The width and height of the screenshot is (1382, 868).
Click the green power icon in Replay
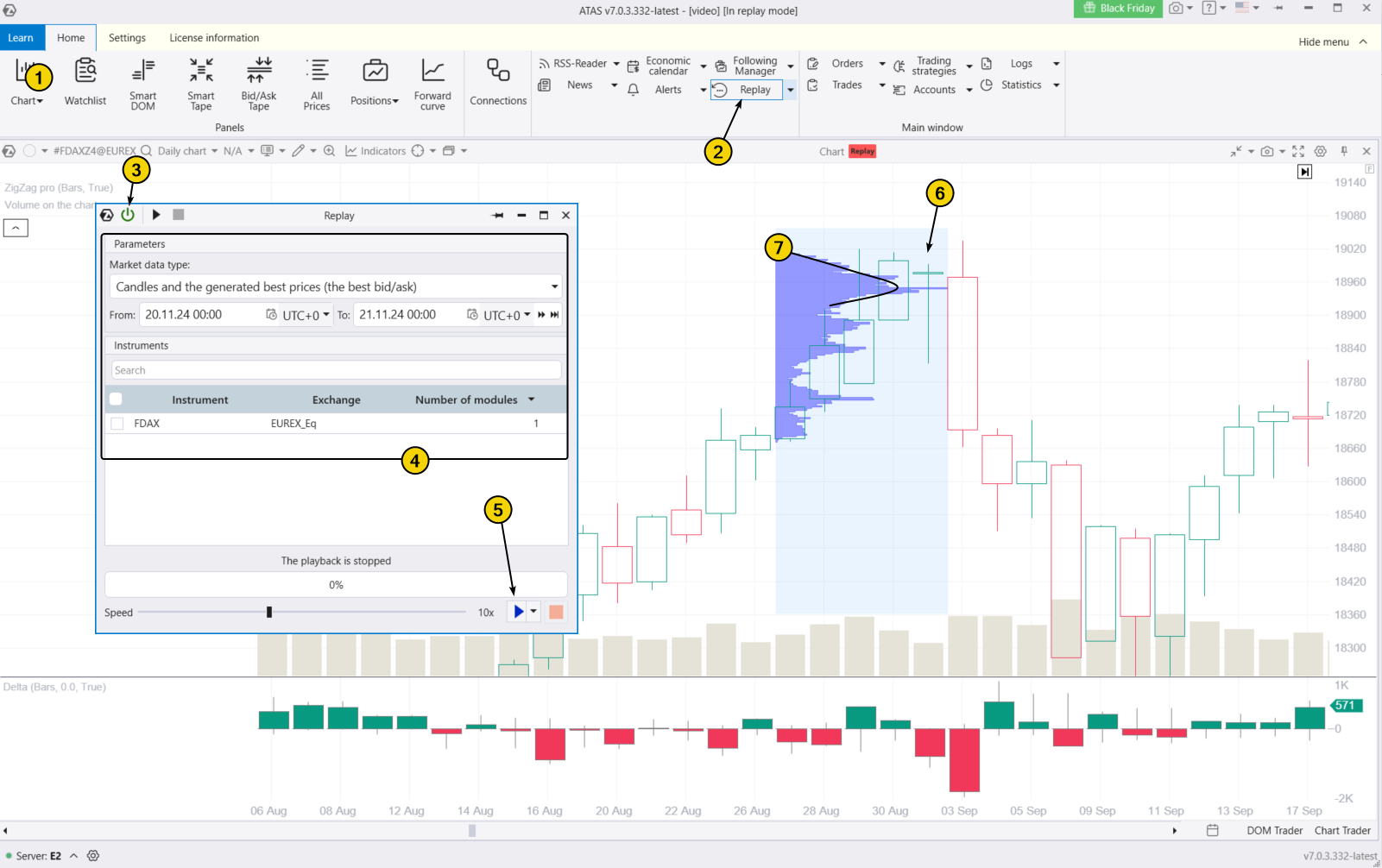[x=128, y=215]
